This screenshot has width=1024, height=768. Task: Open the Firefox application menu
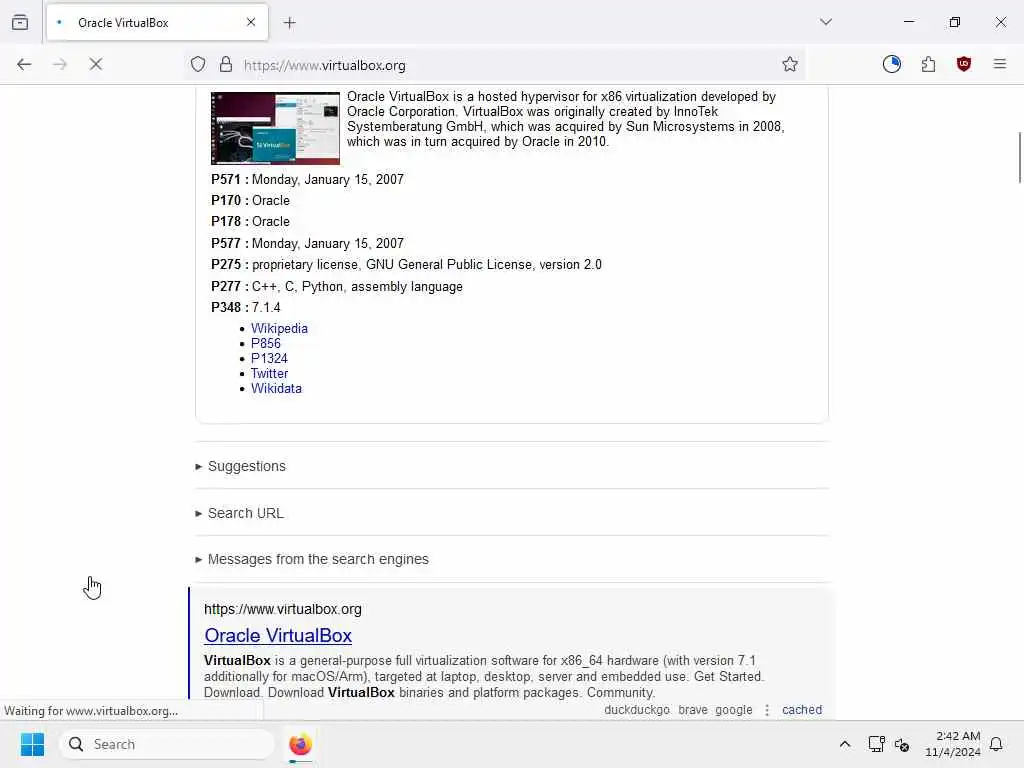click(999, 64)
